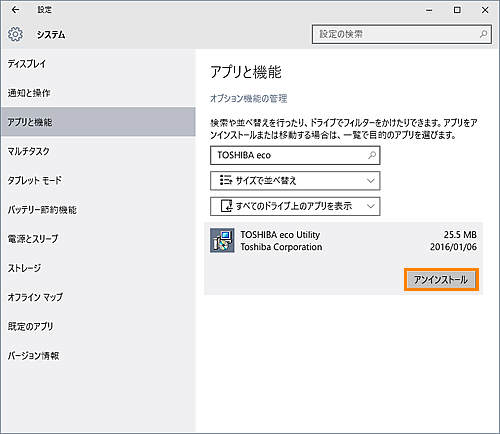Click the Toshiba Corporation publisher text
The width and height of the screenshot is (500, 434).
click(281, 247)
